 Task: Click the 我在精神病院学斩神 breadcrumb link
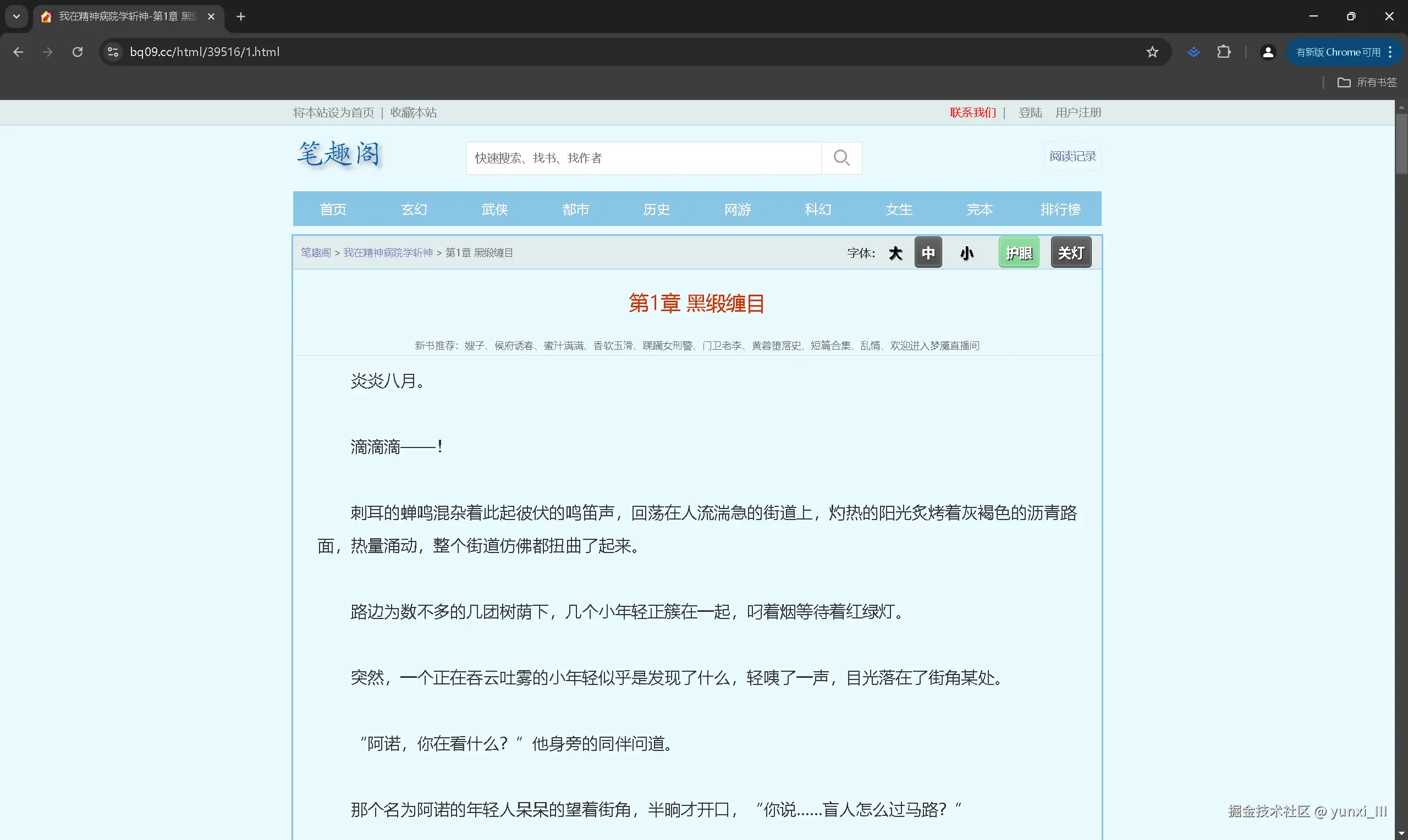pyautogui.click(x=388, y=252)
